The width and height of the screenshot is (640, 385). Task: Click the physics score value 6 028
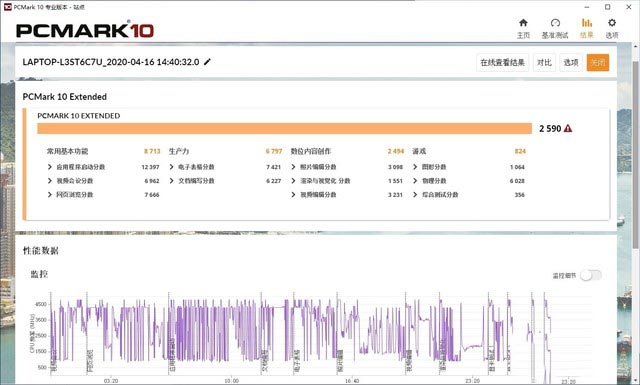(517, 181)
